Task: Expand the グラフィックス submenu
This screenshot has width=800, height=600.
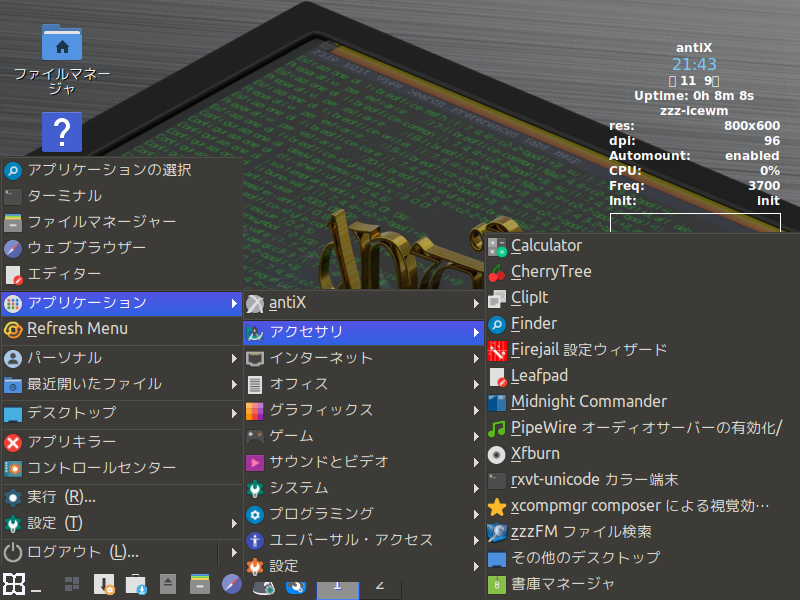Action: tap(364, 411)
